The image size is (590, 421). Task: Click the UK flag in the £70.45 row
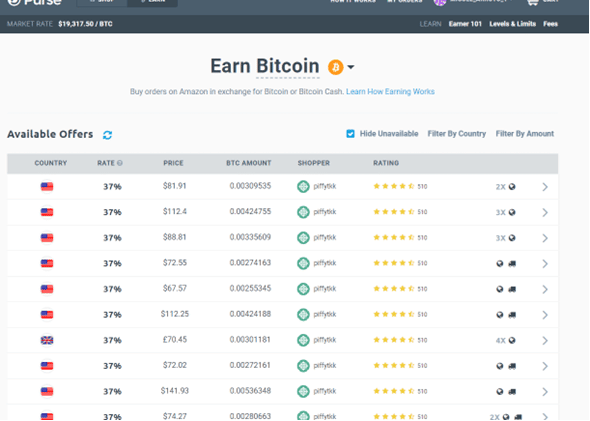tap(47, 340)
